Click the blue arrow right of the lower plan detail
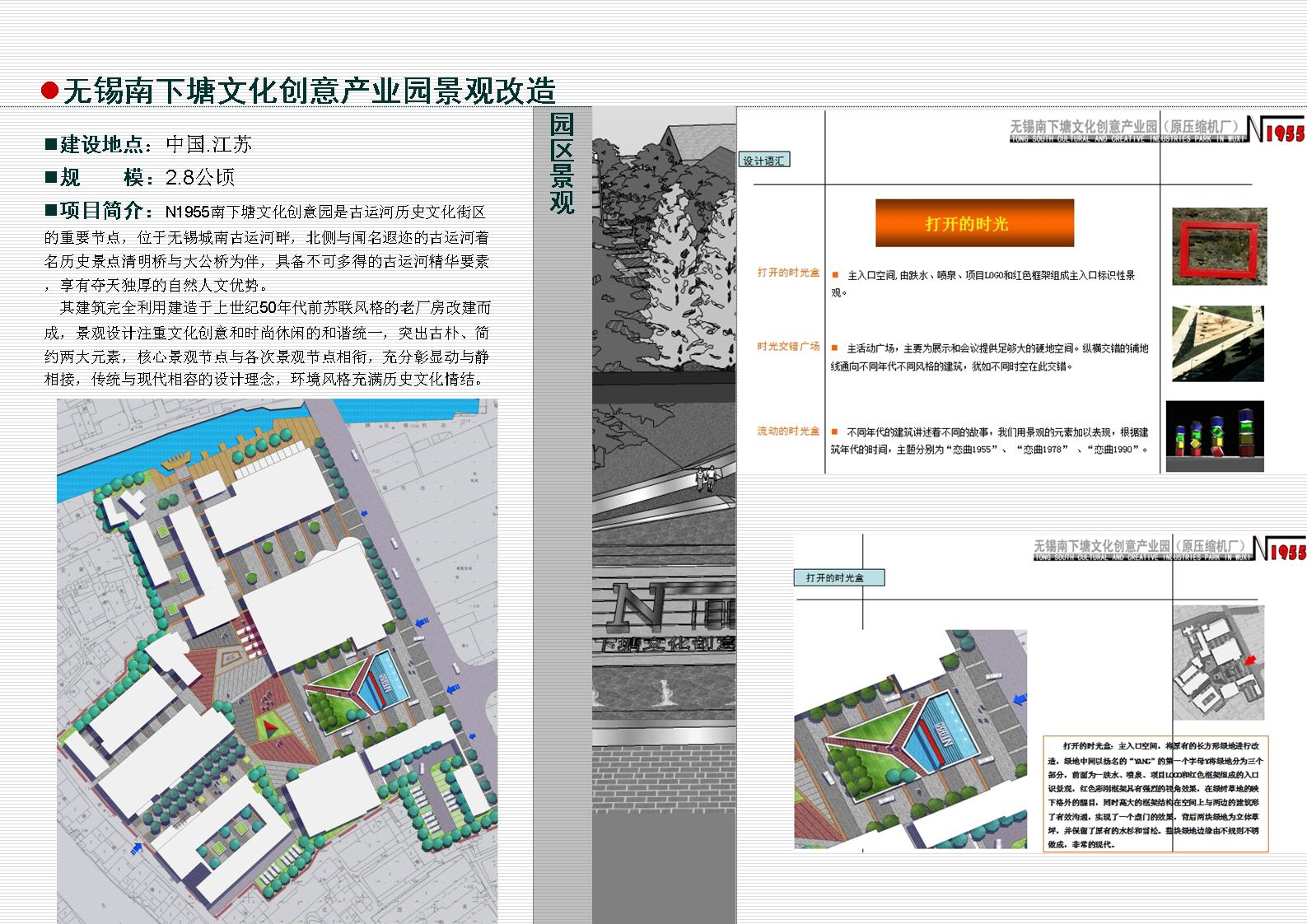Viewport: 1307px width, 924px height. pyautogui.click(x=1020, y=699)
